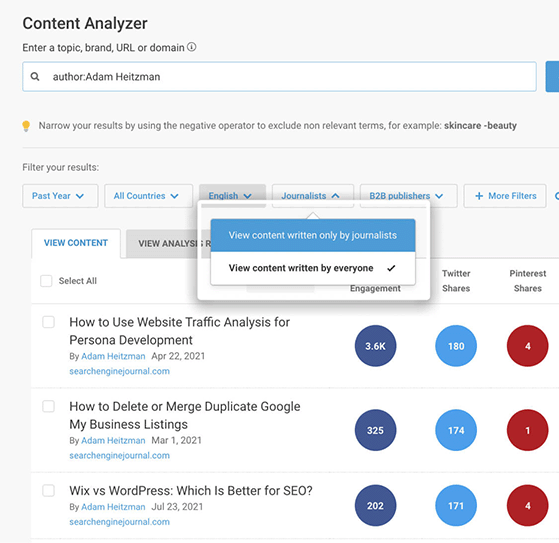Switch to the View Content tab
Image resolution: width=559 pixels, height=543 pixels.
tap(76, 243)
